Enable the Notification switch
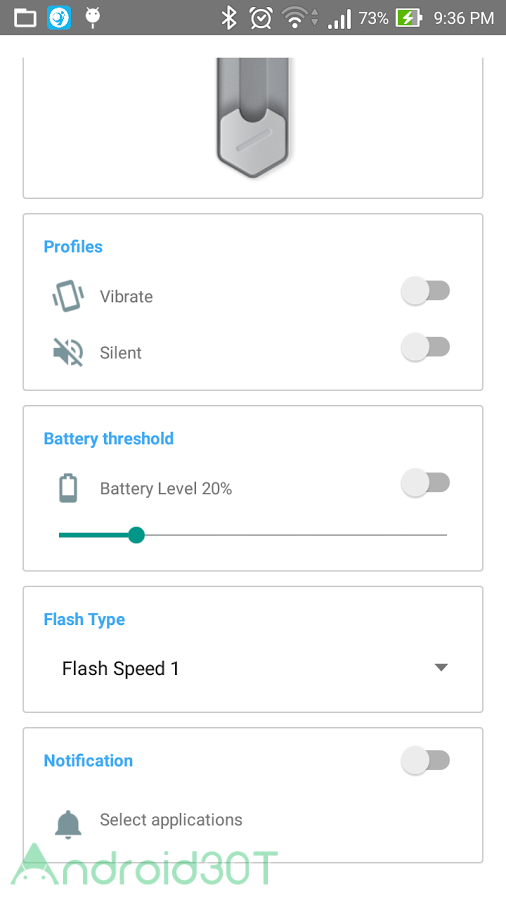The width and height of the screenshot is (506, 900). [x=425, y=761]
